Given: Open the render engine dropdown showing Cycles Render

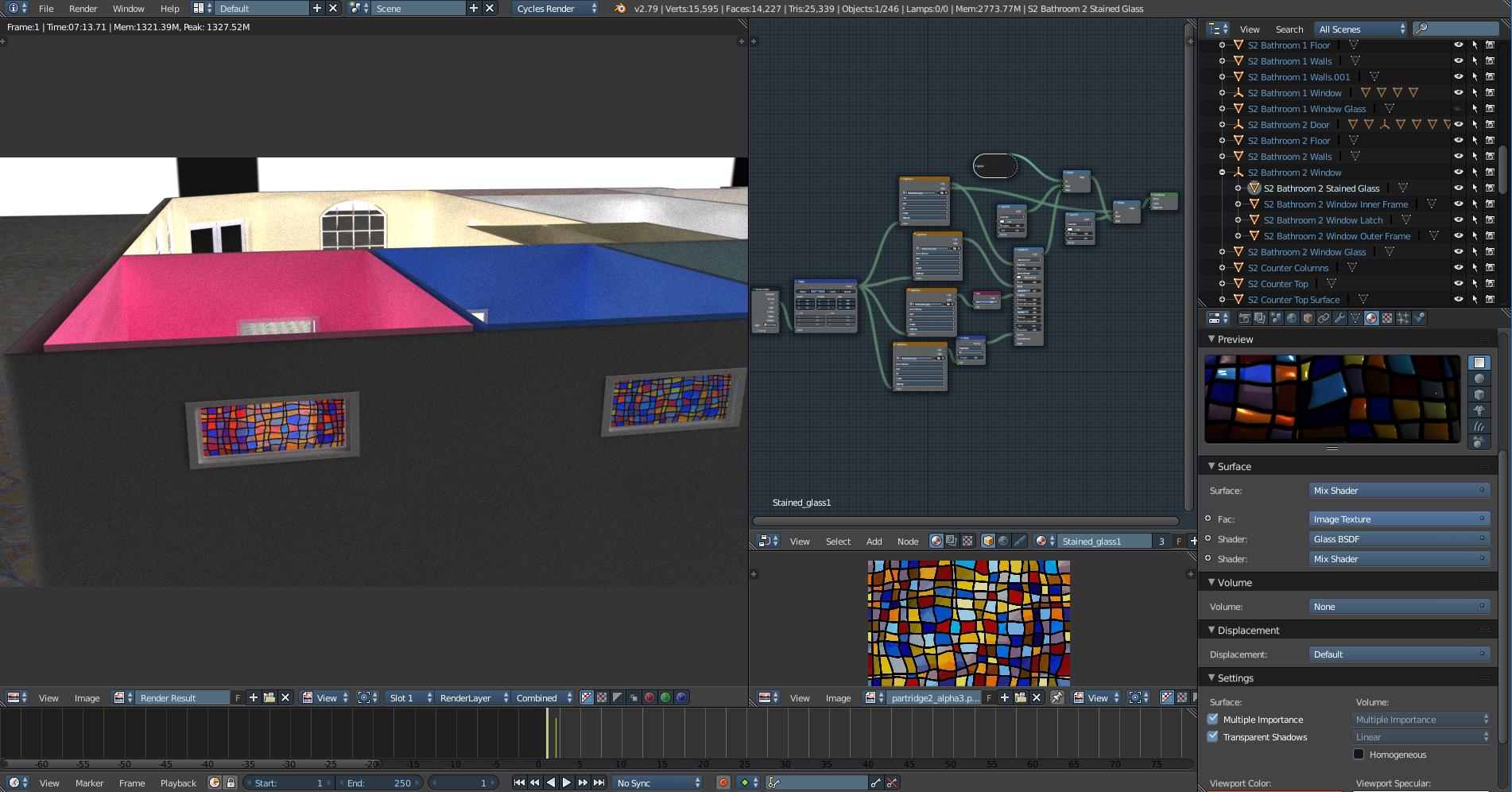Looking at the screenshot, I should point(555,9).
